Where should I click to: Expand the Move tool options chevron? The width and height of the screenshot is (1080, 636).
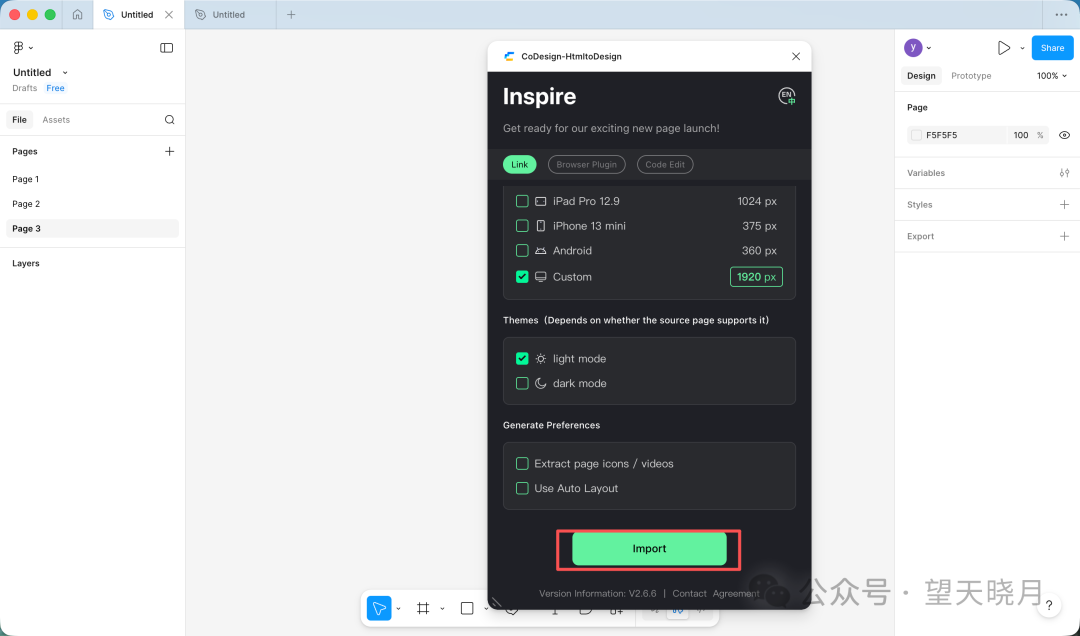tap(398, 608)
